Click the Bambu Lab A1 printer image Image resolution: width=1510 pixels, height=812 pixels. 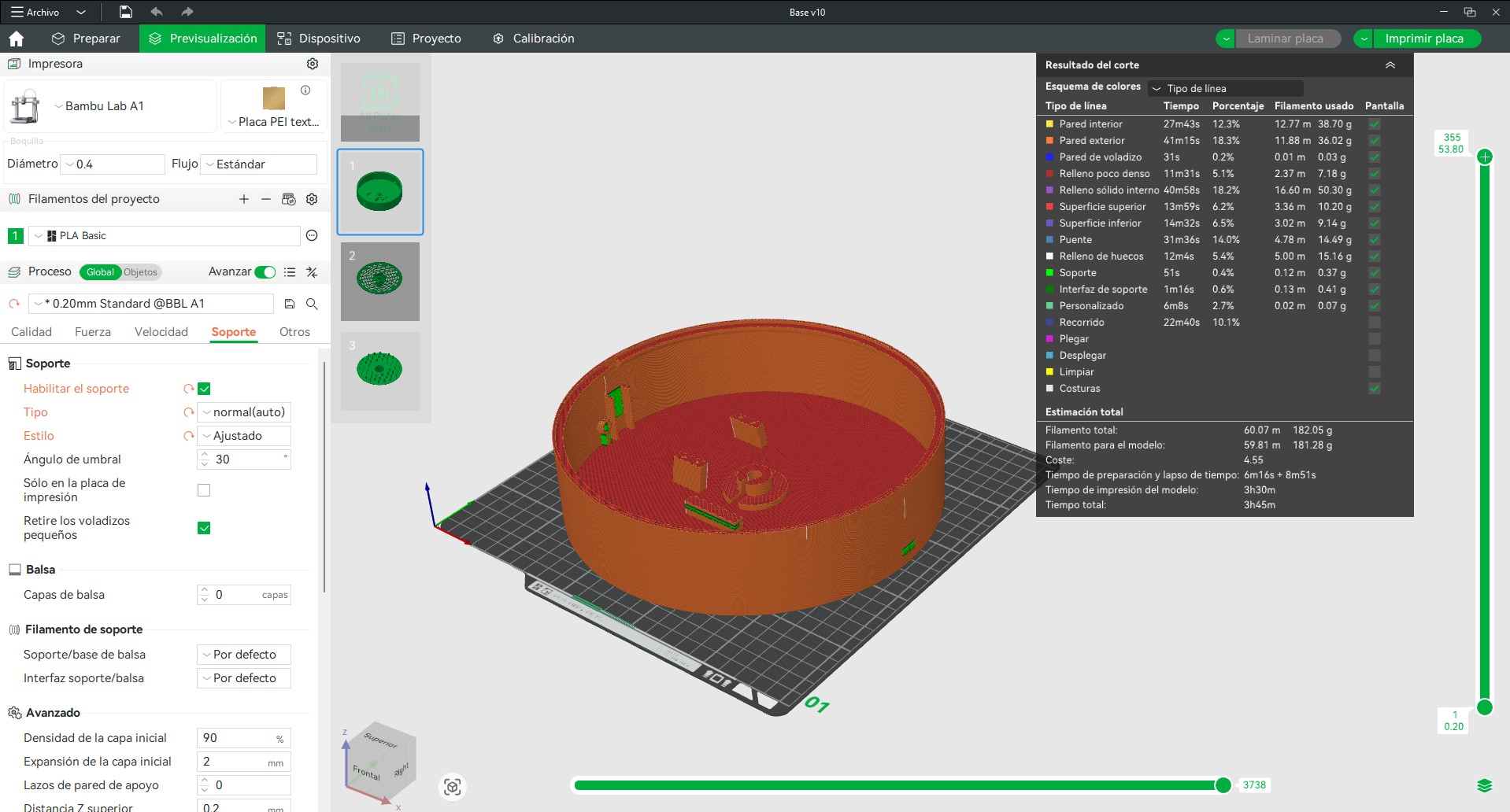click(25, 106)
